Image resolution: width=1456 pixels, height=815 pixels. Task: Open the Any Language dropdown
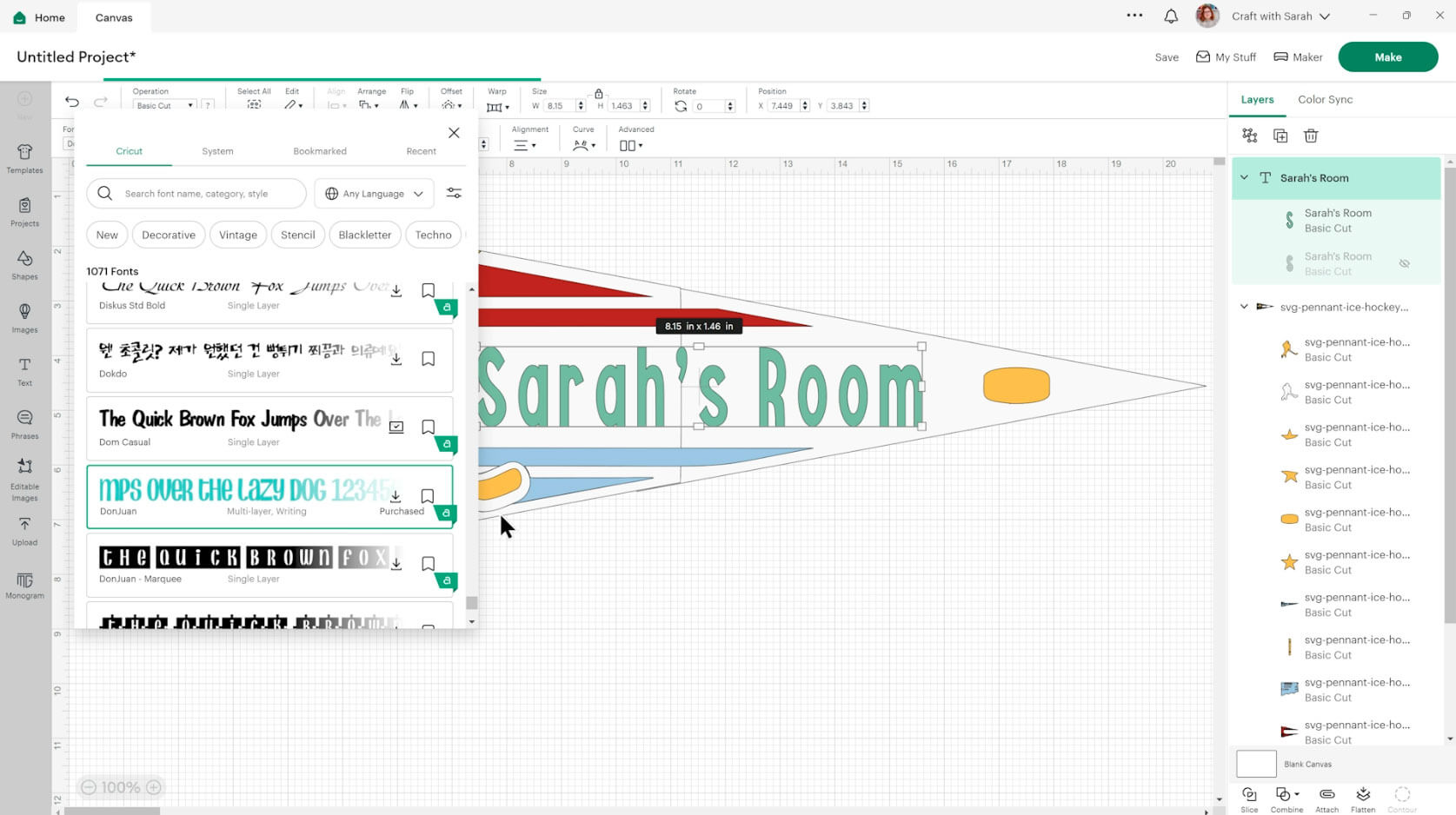375,193
